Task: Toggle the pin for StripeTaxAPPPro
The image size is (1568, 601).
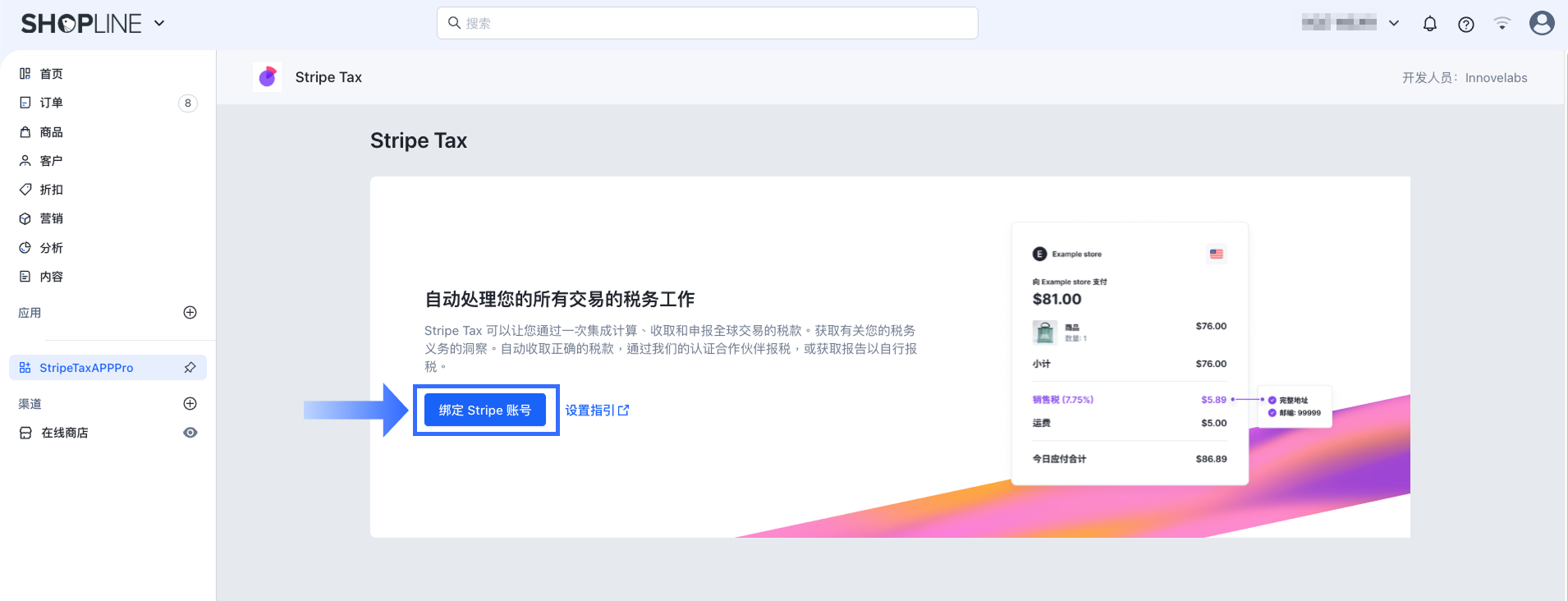Action: point(190,368)
